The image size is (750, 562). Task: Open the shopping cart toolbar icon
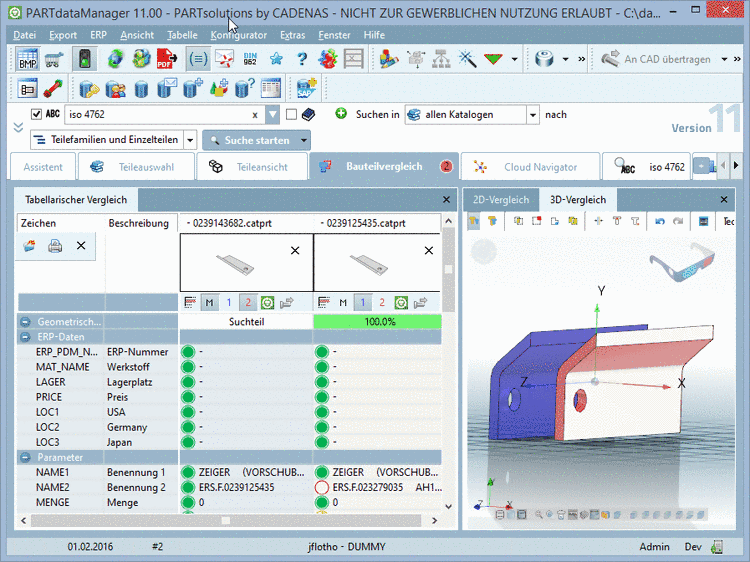(54, 60)
